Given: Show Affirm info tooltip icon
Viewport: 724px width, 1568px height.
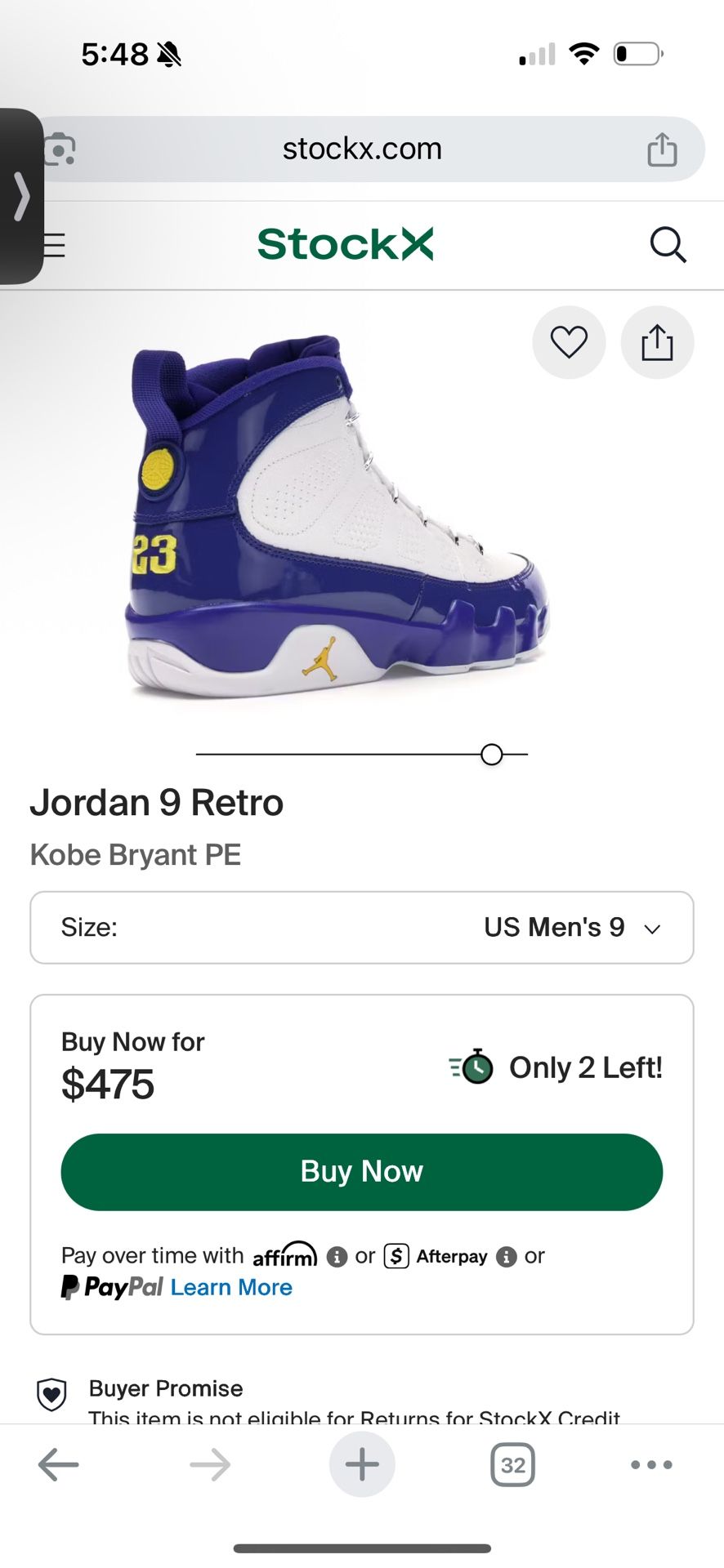Looking at the screenshot, I should 337,1257.
